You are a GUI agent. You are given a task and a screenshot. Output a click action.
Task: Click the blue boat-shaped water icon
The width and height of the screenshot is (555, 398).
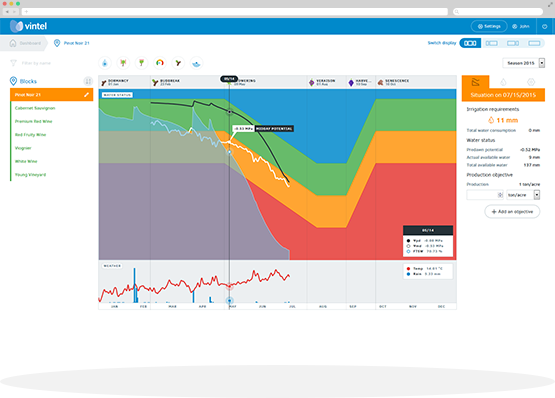196,63
